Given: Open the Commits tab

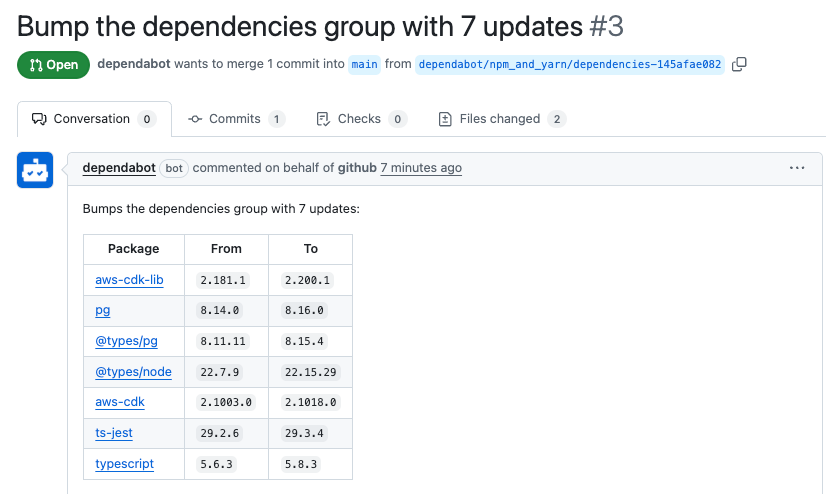Looking at the screenshot, I should (237, 119).
